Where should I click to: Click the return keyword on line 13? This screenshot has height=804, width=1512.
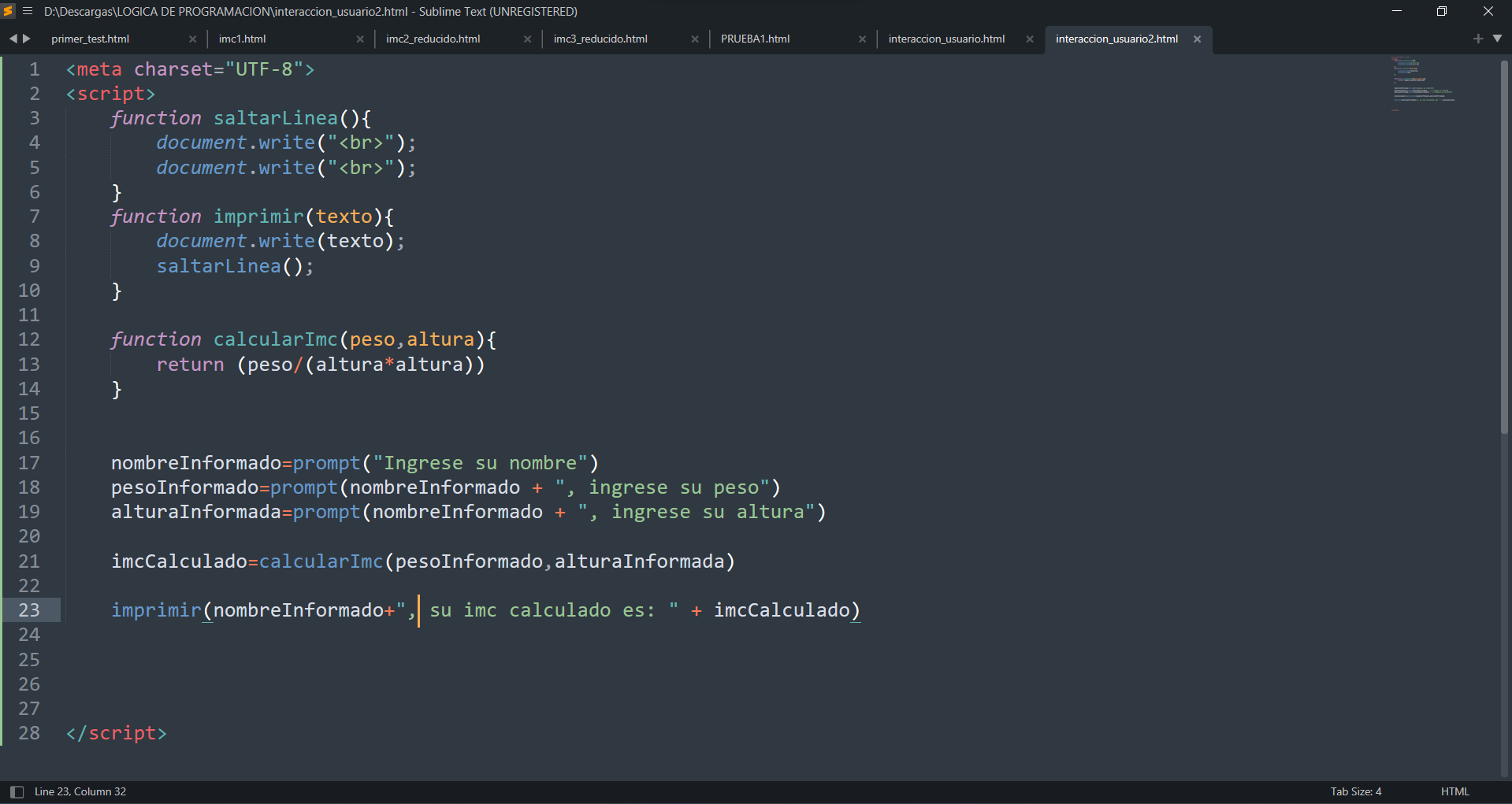pos(190,365)
